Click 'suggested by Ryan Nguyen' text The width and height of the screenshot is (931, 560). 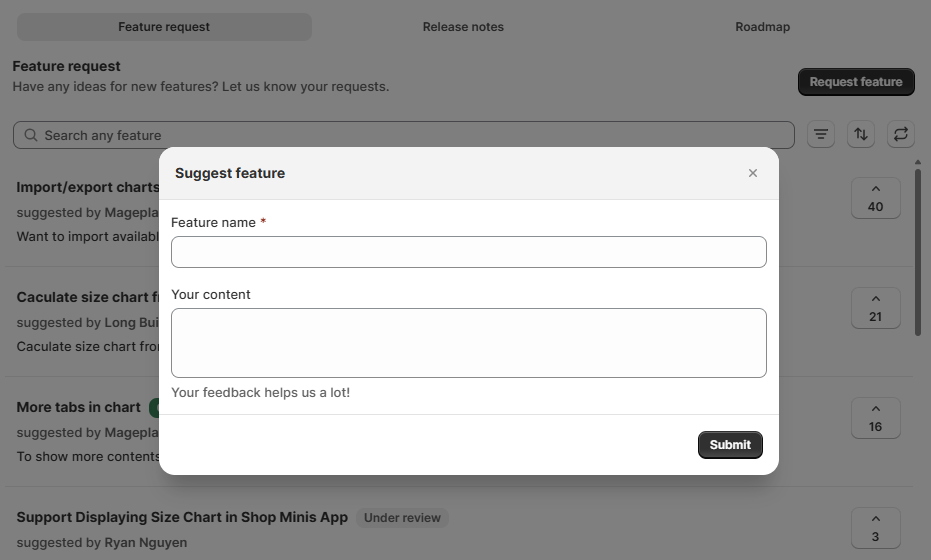[x=102, y=543]
